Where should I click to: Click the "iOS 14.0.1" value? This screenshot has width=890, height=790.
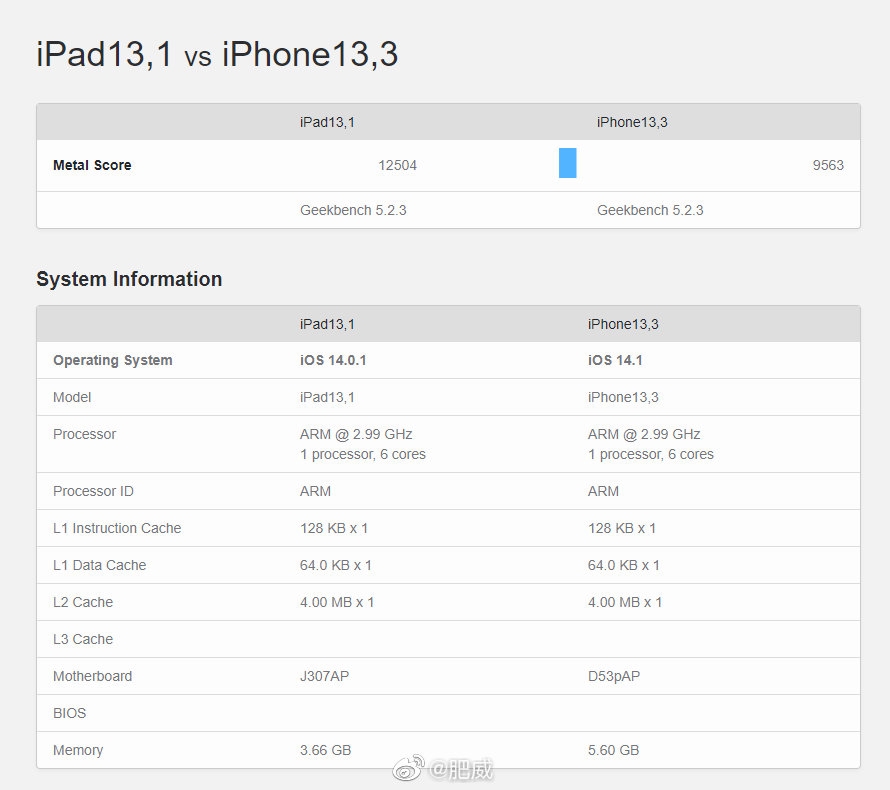[333, 360]
